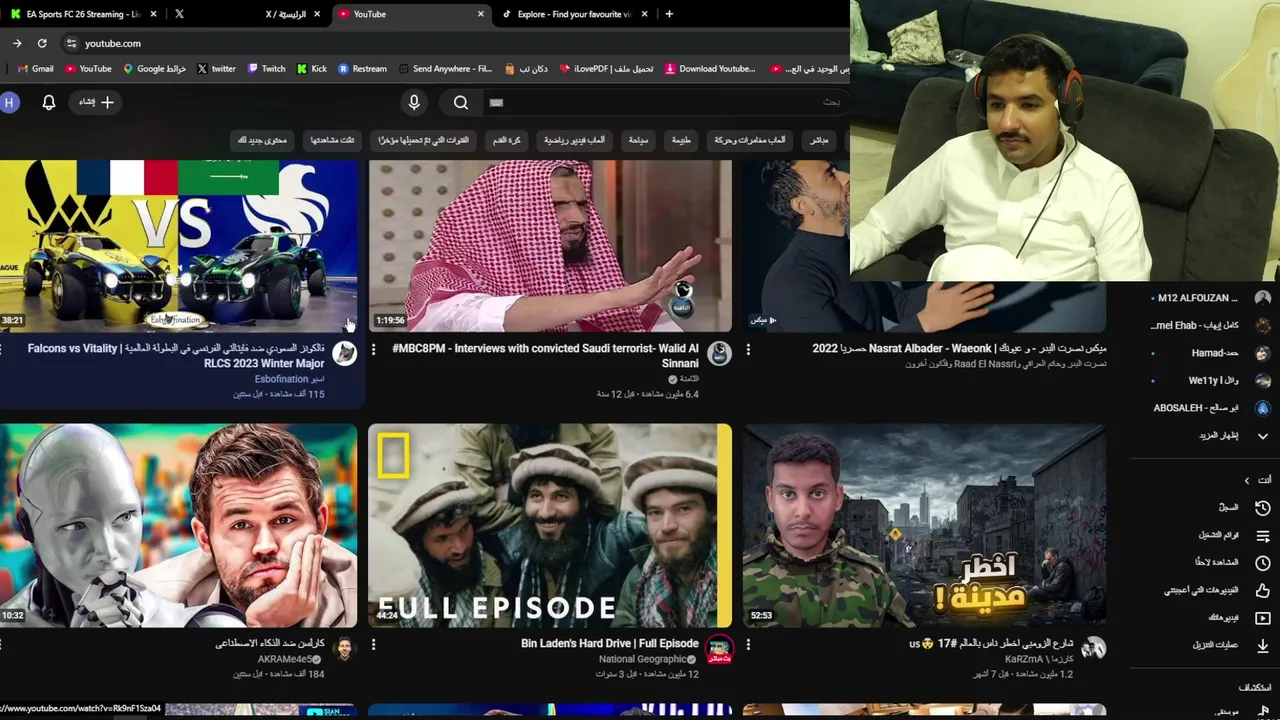This screenshot has width=1280, height=720.
Task: Expand subscriptions with إظهار المزيد chevron
Action: tap(1262, 436)
